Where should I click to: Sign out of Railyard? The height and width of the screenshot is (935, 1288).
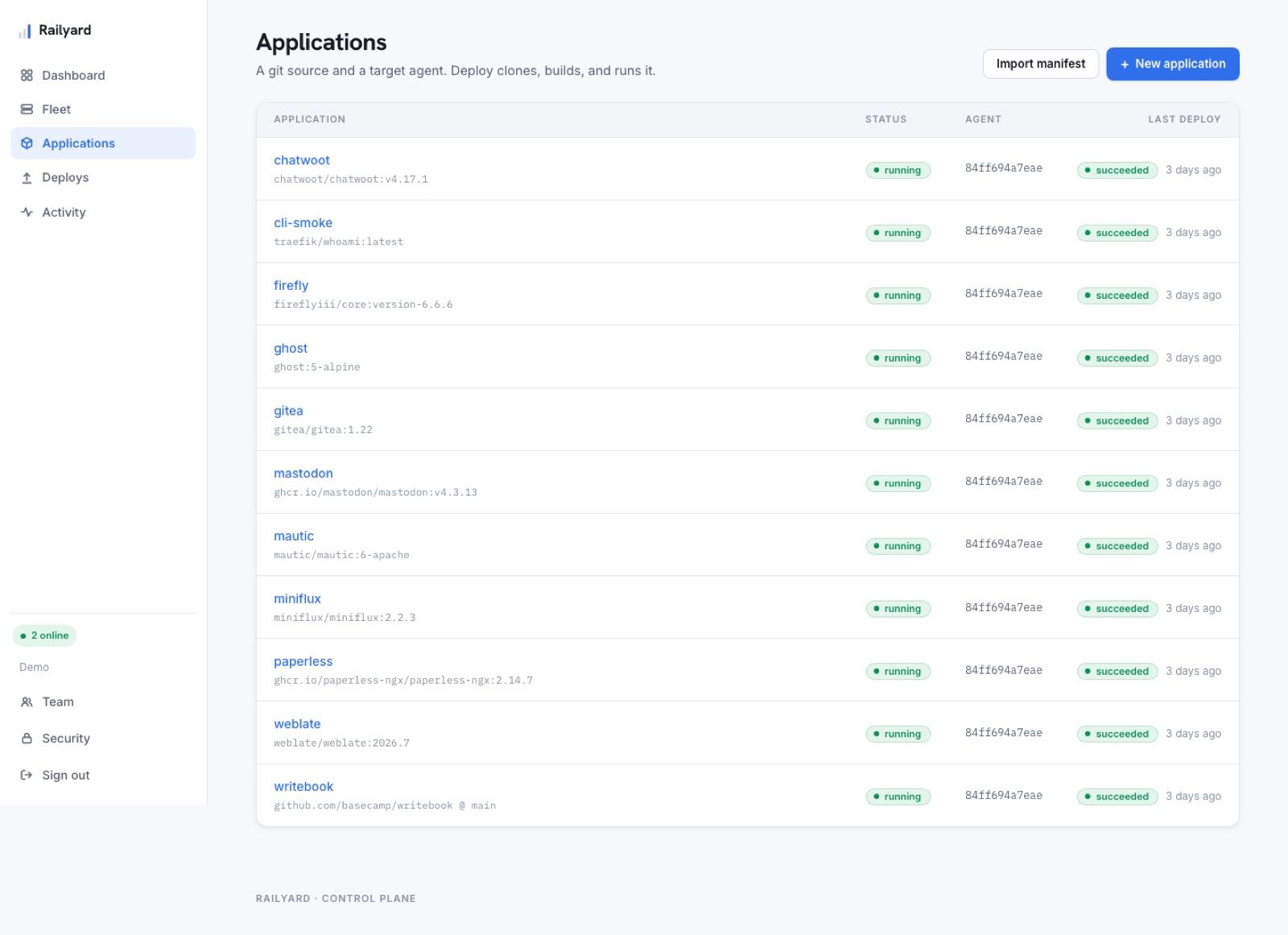(x=103, y=775)
